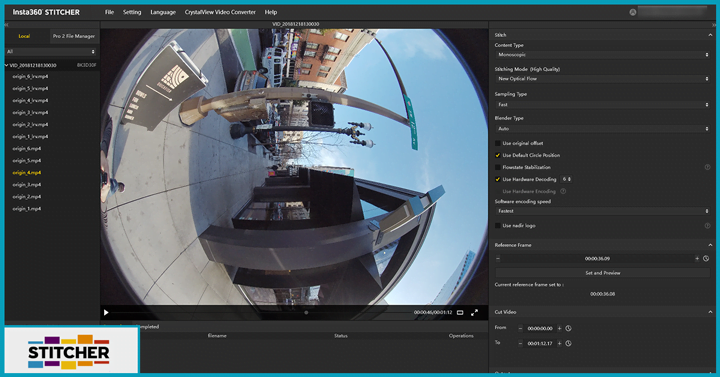Select origin_2_lrv.mp4 file
Viewport: 720px width, 377px height.
pos(30,124)
